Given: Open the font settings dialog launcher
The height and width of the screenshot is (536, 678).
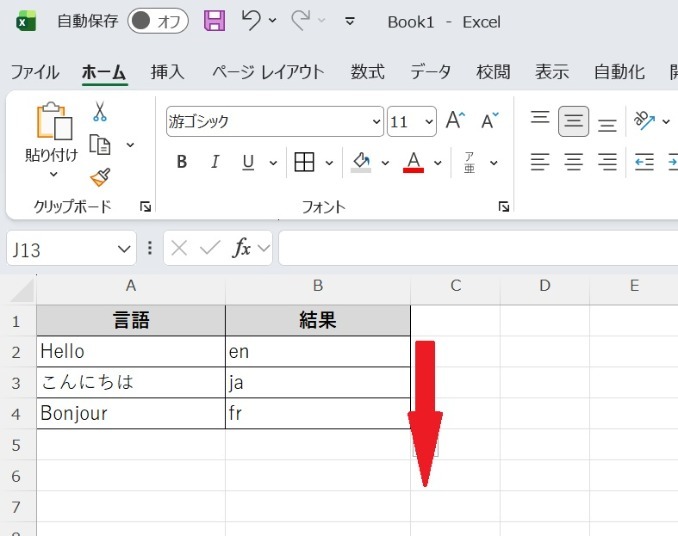Looking at the screenshot, I should [x=504, y=207].
